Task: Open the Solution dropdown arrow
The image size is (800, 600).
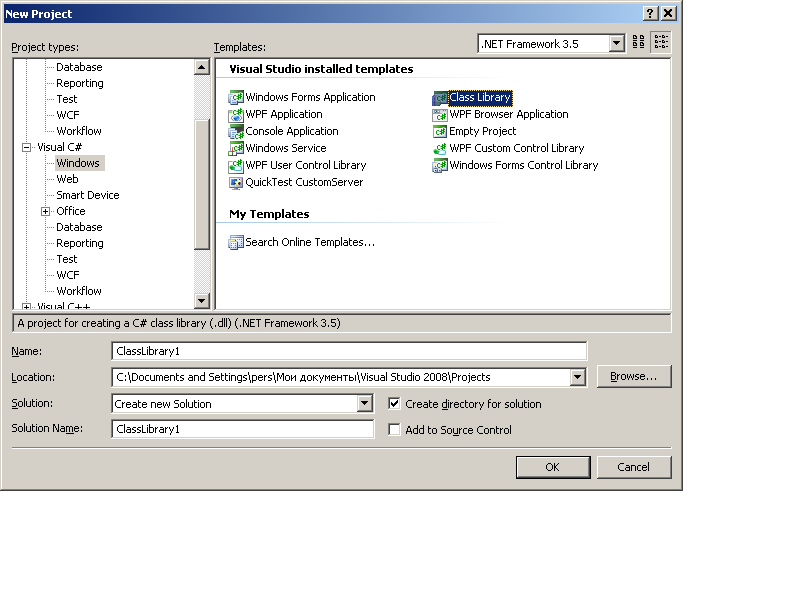Action: pos(364,404)
